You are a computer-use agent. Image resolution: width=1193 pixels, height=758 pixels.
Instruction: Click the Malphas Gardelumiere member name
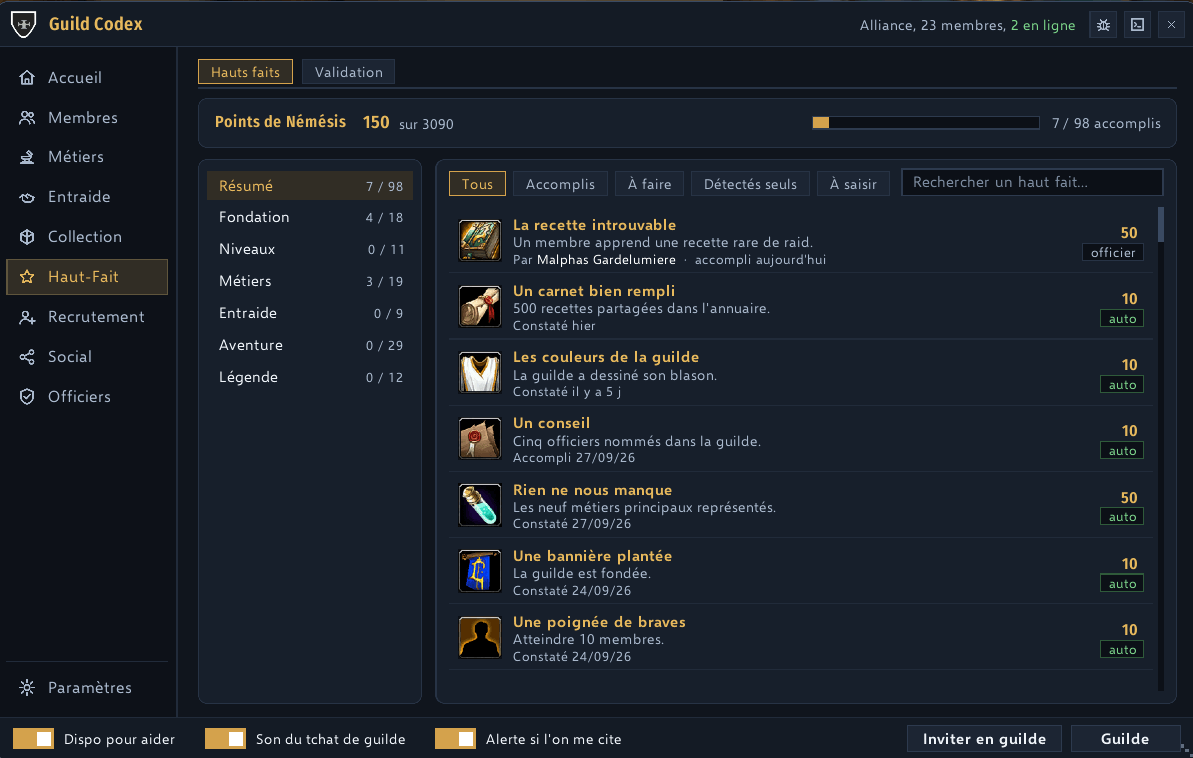pos(606,260)
